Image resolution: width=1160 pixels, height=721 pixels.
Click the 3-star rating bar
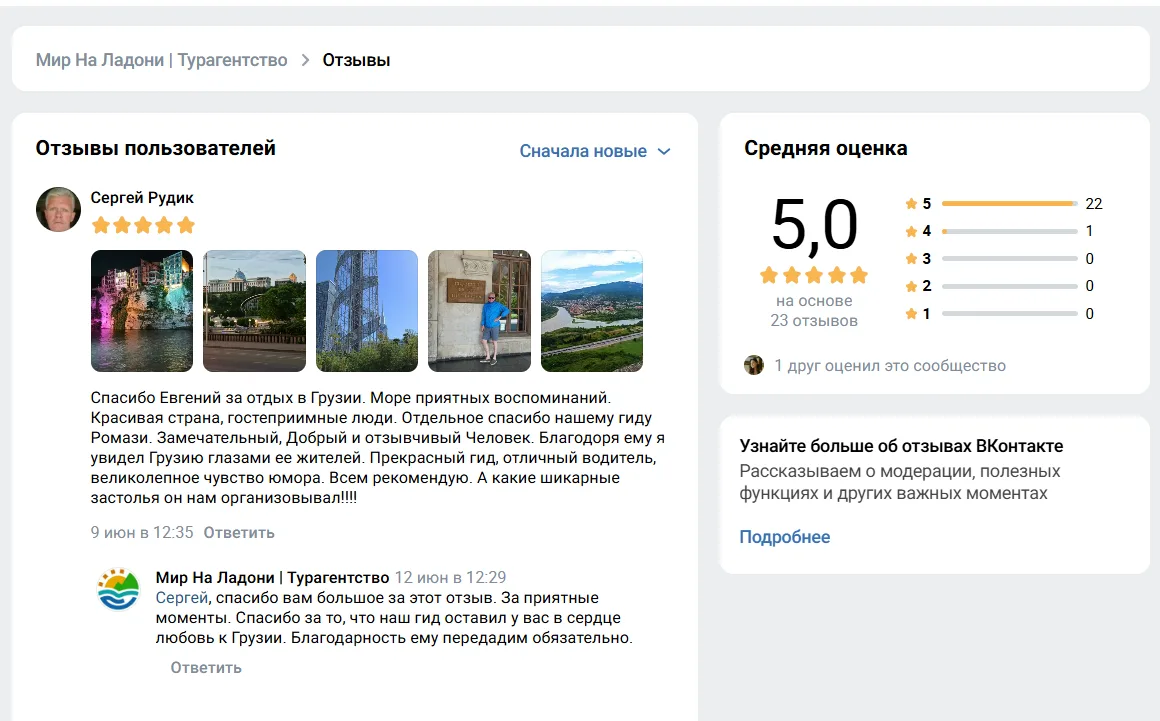point(1010,259)
